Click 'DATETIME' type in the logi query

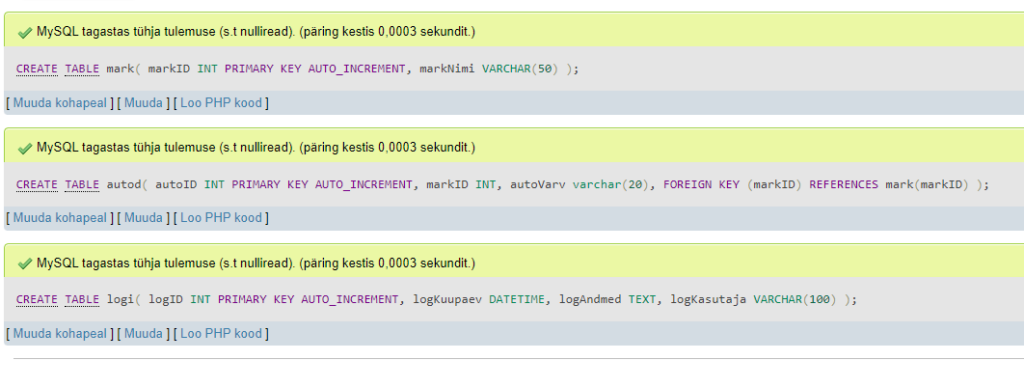click(x=517, y=299)
